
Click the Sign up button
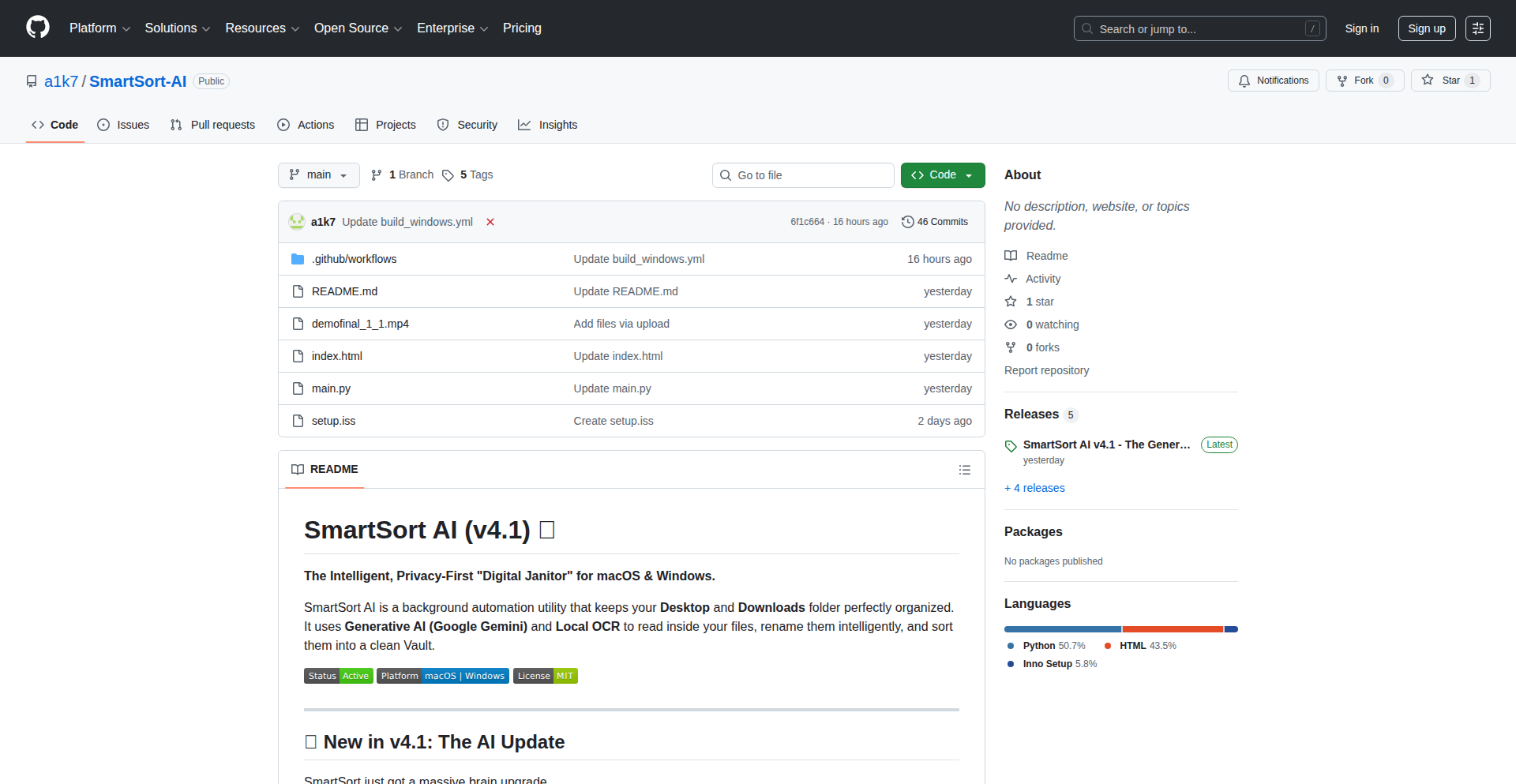[1426, 28]
